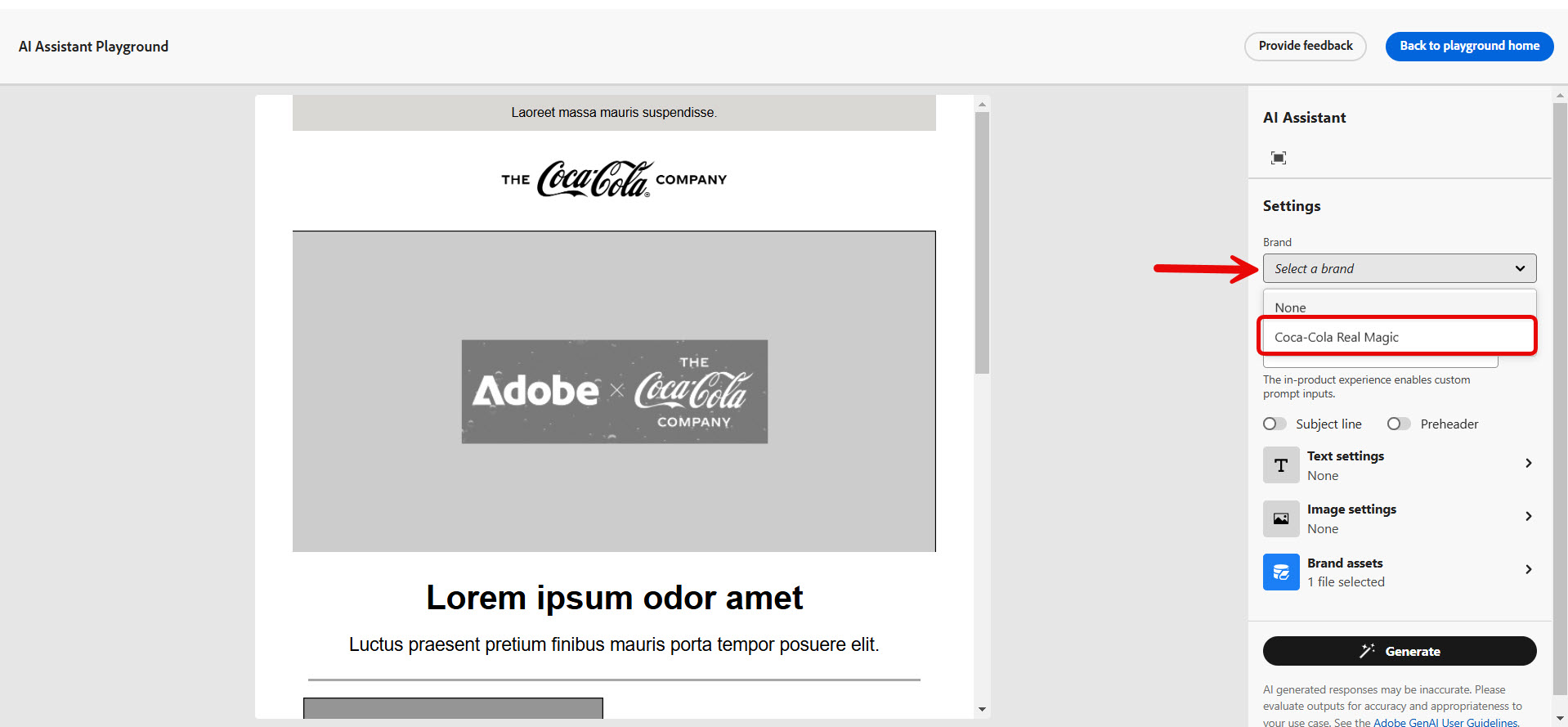This screenshot has width=1568, height=727.
Task: Click the fullscreen icon under AI Assistant
Action: [x=1279, y=158]
